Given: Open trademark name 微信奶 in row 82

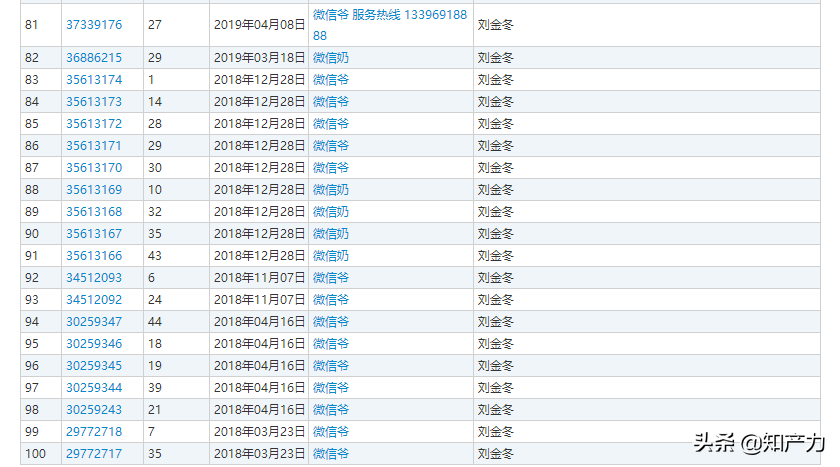Looking at the screenshot, I should 331,58.
